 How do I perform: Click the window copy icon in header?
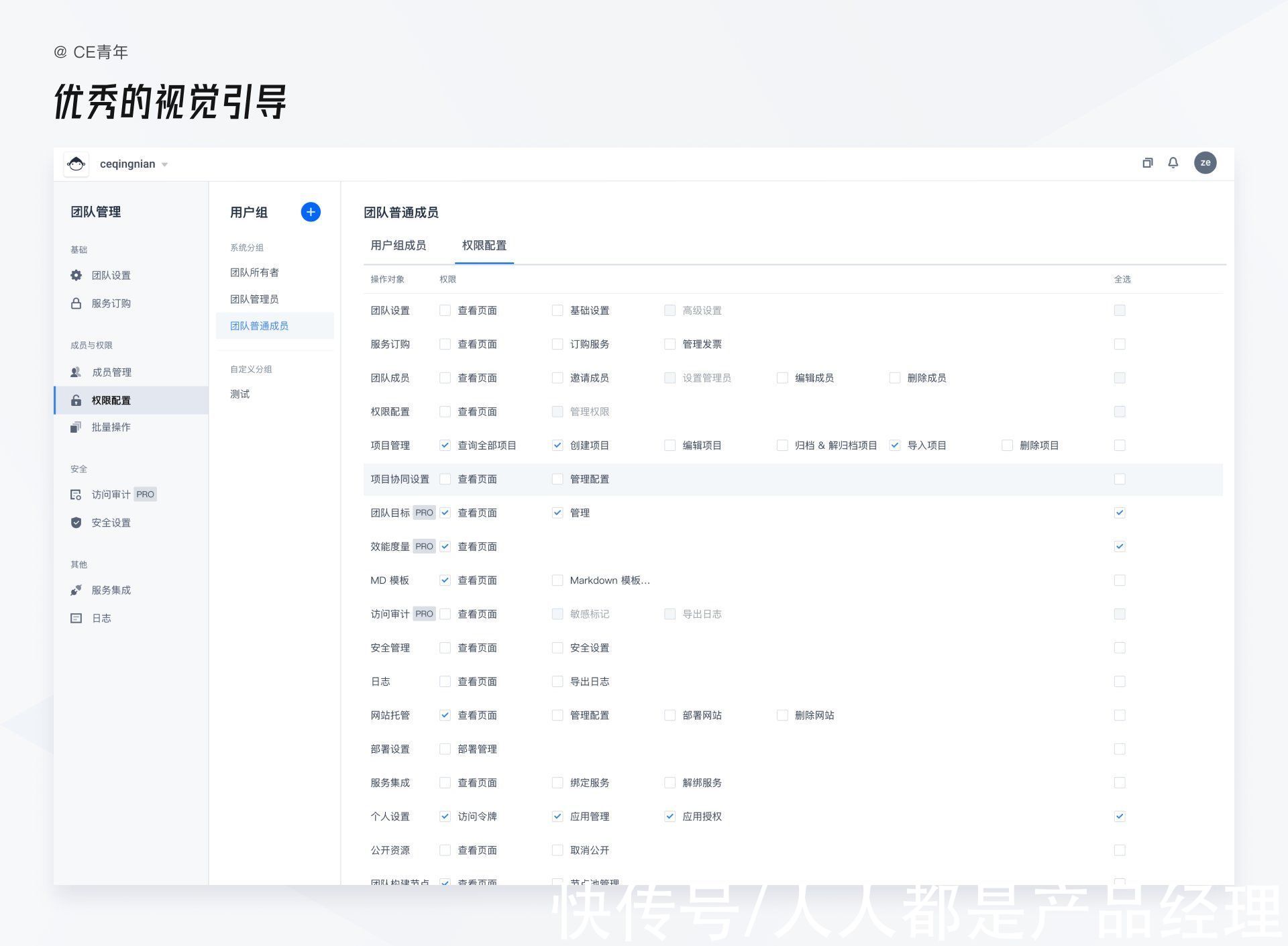1147,163
